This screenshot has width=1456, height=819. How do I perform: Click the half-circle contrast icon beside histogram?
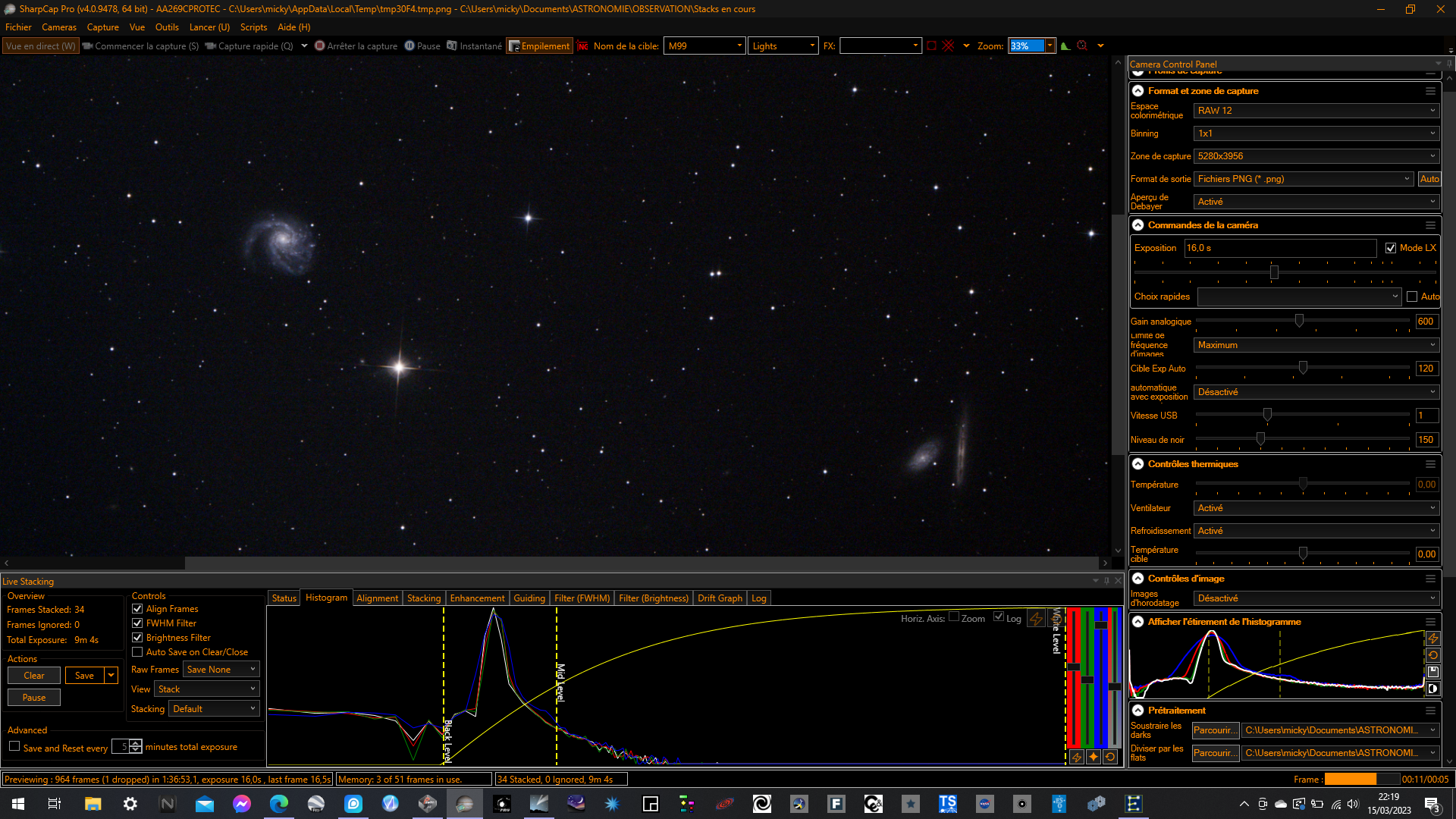click(1432, 689)
